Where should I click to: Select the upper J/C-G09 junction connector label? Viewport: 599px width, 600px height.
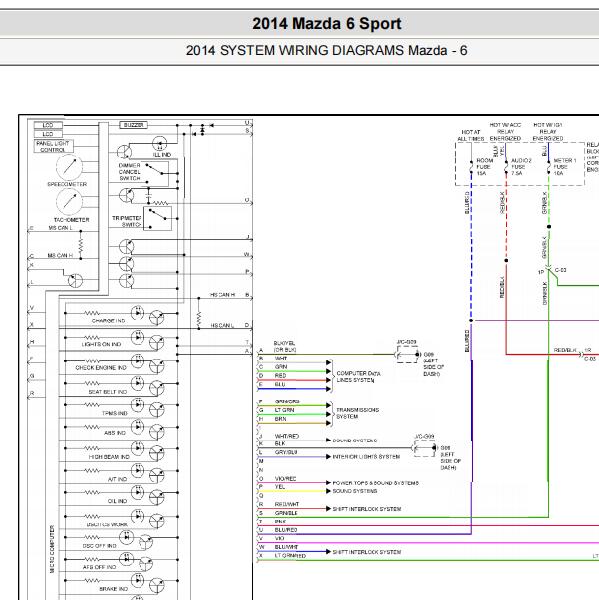[406, 342]
